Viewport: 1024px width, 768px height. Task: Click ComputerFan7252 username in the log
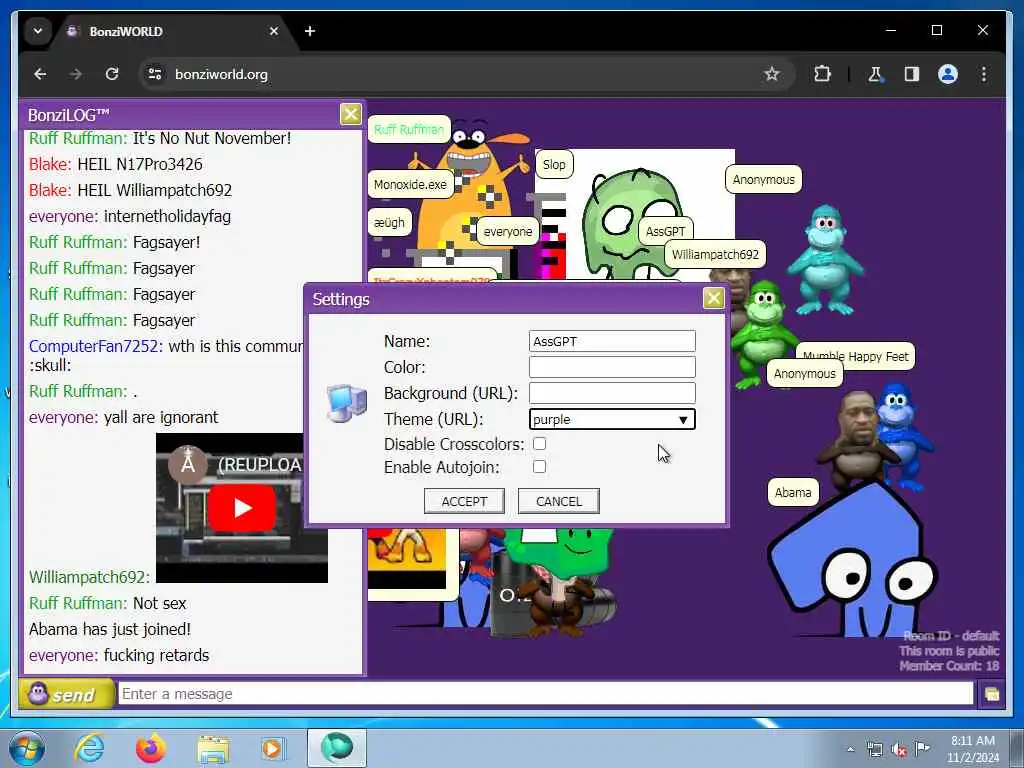click(x=96, y=346)
